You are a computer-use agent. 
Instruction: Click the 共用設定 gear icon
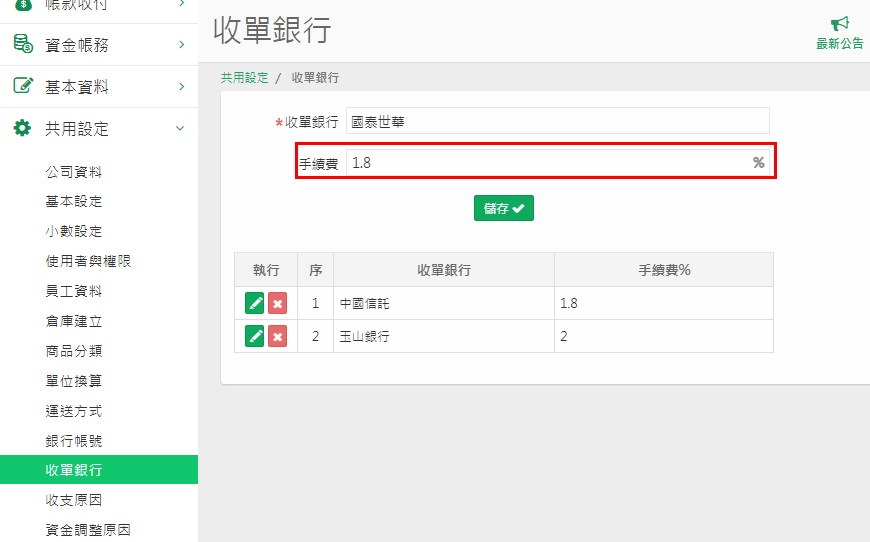click(x=22, y=128)
